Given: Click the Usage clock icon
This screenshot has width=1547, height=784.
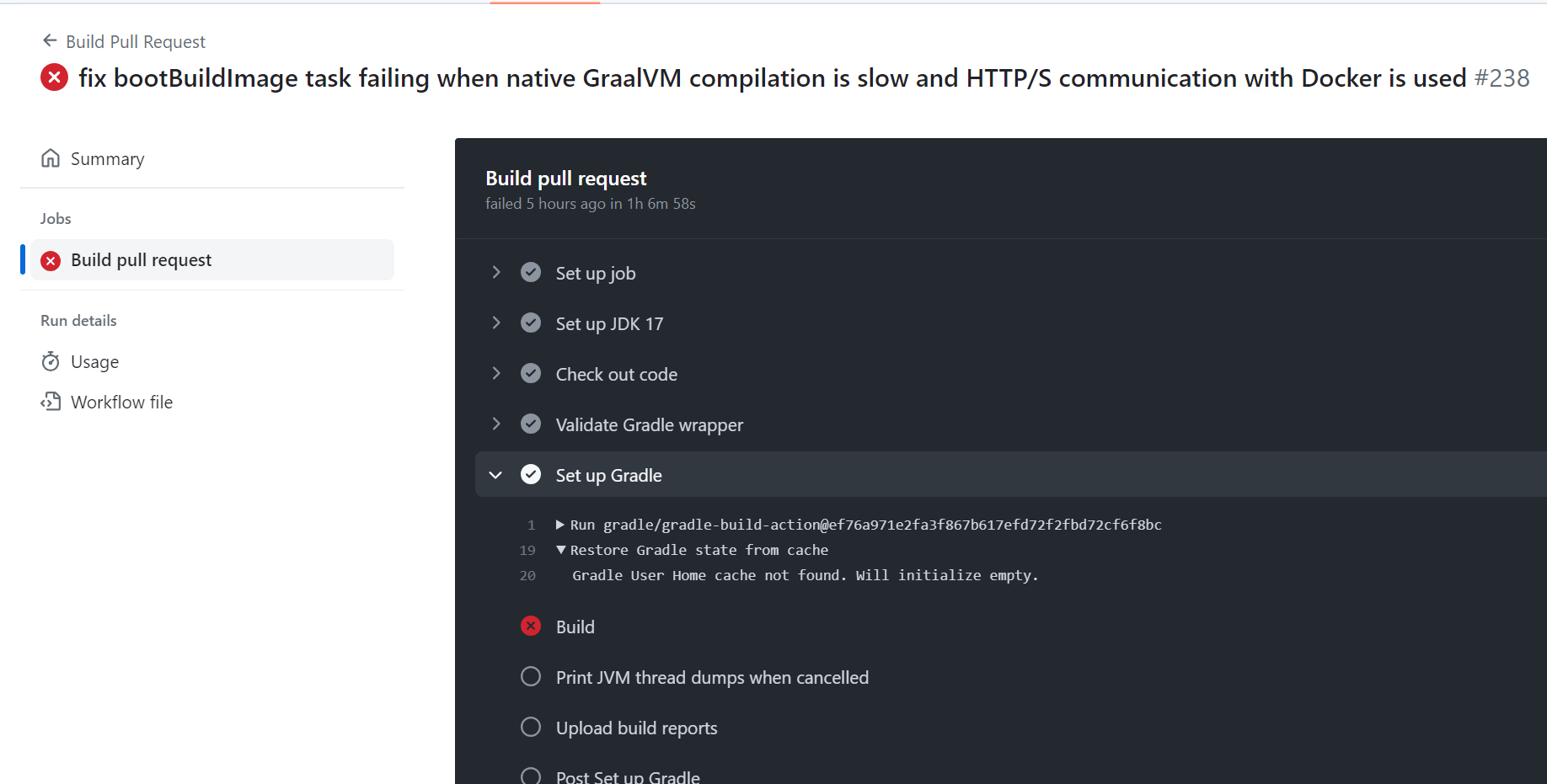Looking at the screenshot, I should pyautogui.click(x=51, y=361).
